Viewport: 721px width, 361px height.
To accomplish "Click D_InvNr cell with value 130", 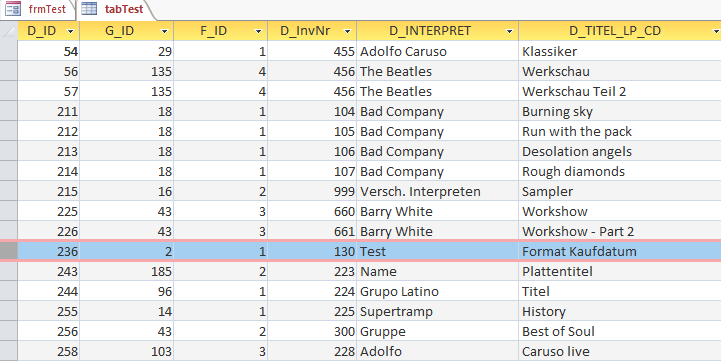I will [312, 251].
